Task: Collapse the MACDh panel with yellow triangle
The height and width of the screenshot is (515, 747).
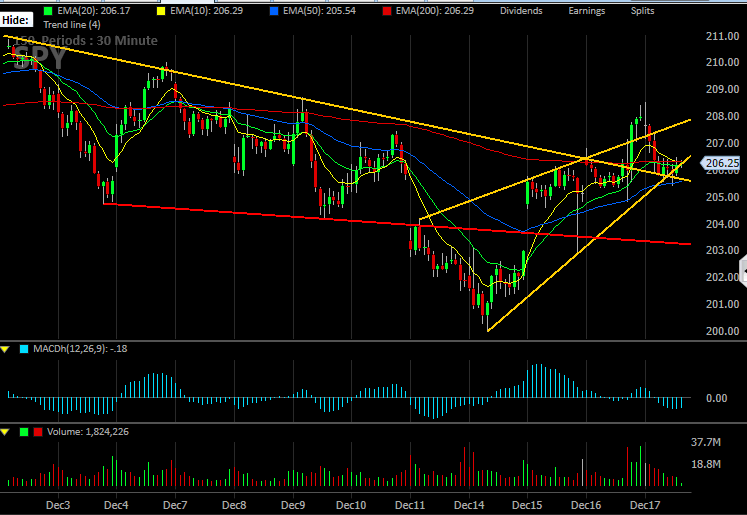Action: coord(5,349)
